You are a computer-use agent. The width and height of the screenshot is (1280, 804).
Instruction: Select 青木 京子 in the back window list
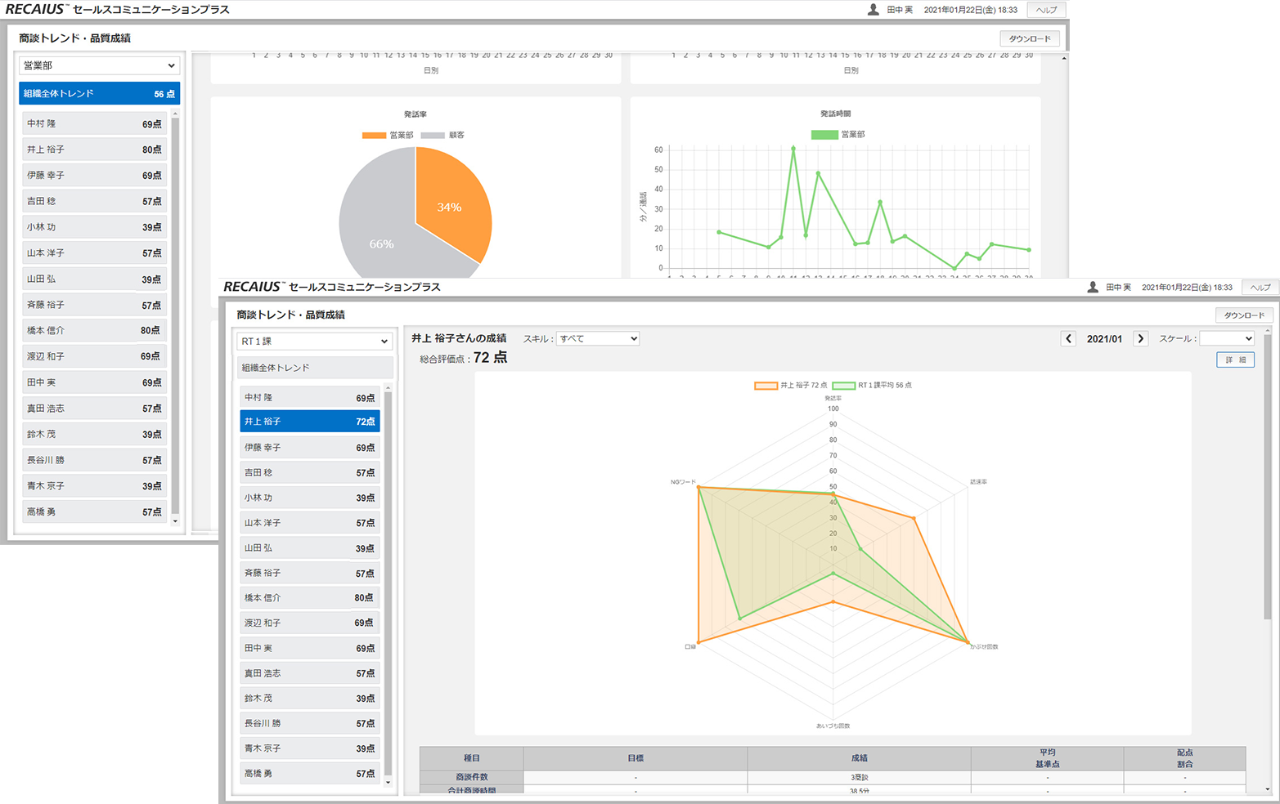[x=95, y=486]
